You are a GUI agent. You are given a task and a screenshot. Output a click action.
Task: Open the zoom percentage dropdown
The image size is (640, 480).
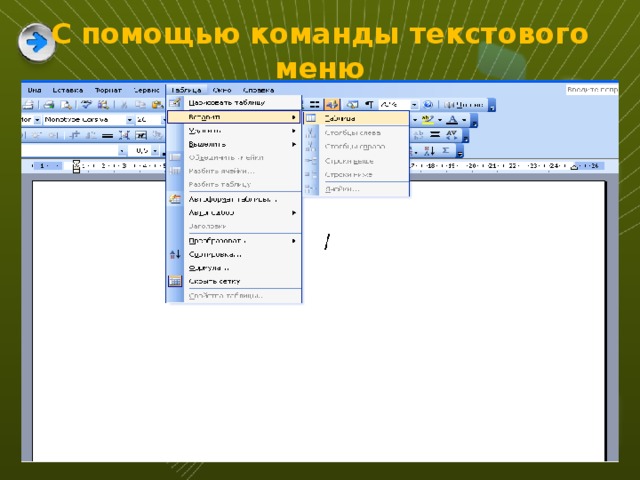coord(414,105)
